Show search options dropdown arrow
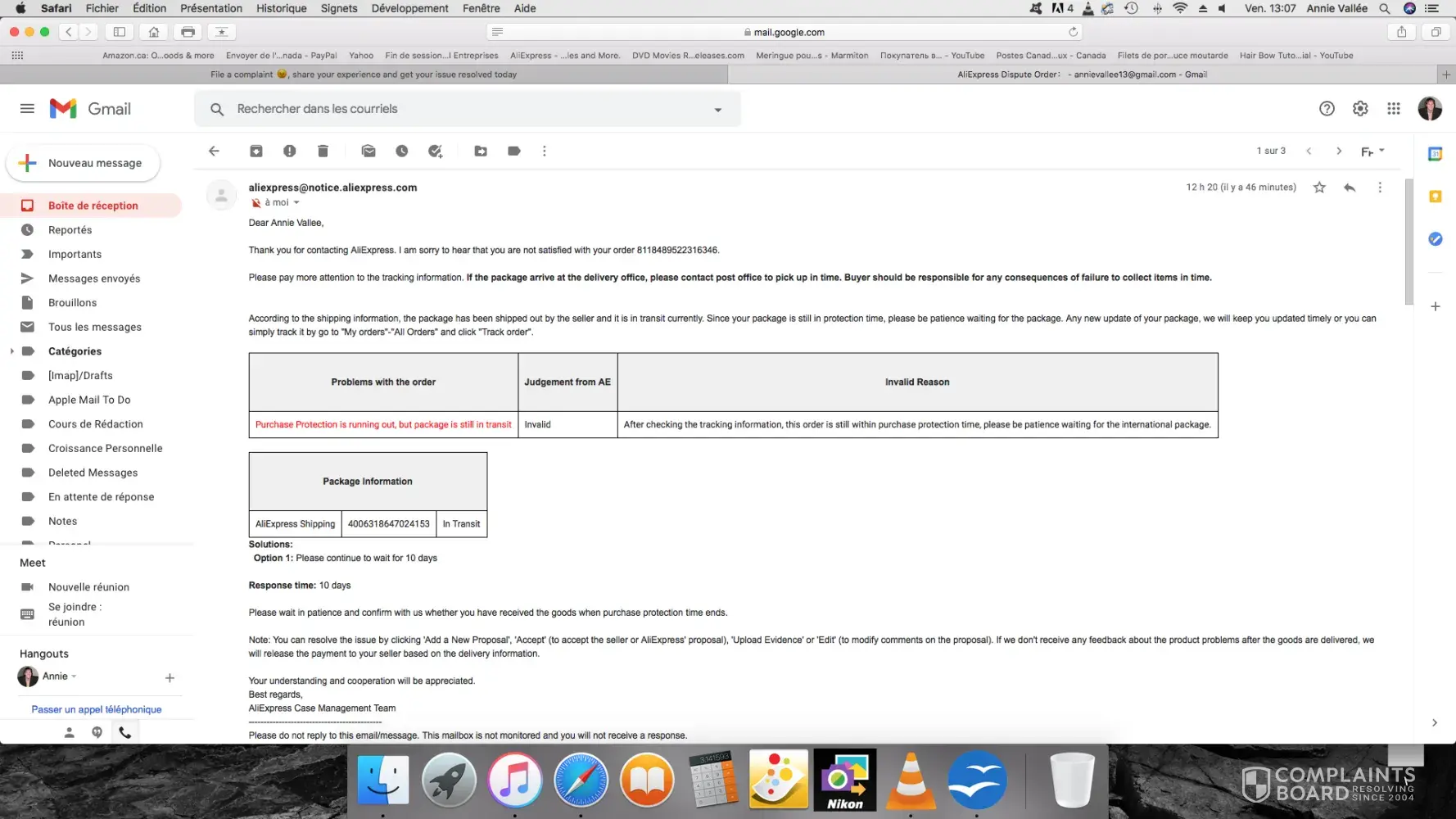This screenshot has height=819, width=1456. pos(718,109)
